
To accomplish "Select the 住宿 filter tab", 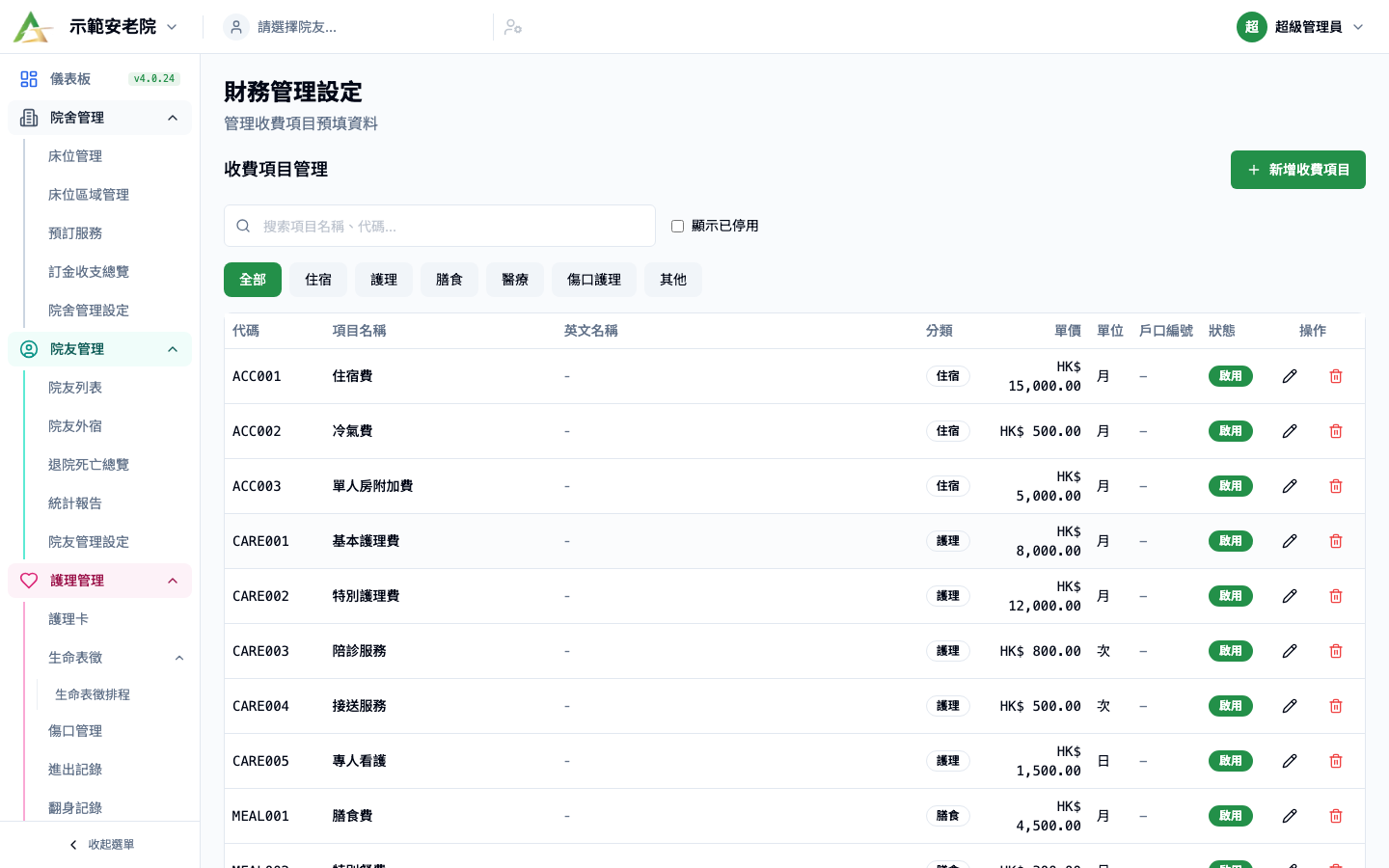I will coord(318,280).
